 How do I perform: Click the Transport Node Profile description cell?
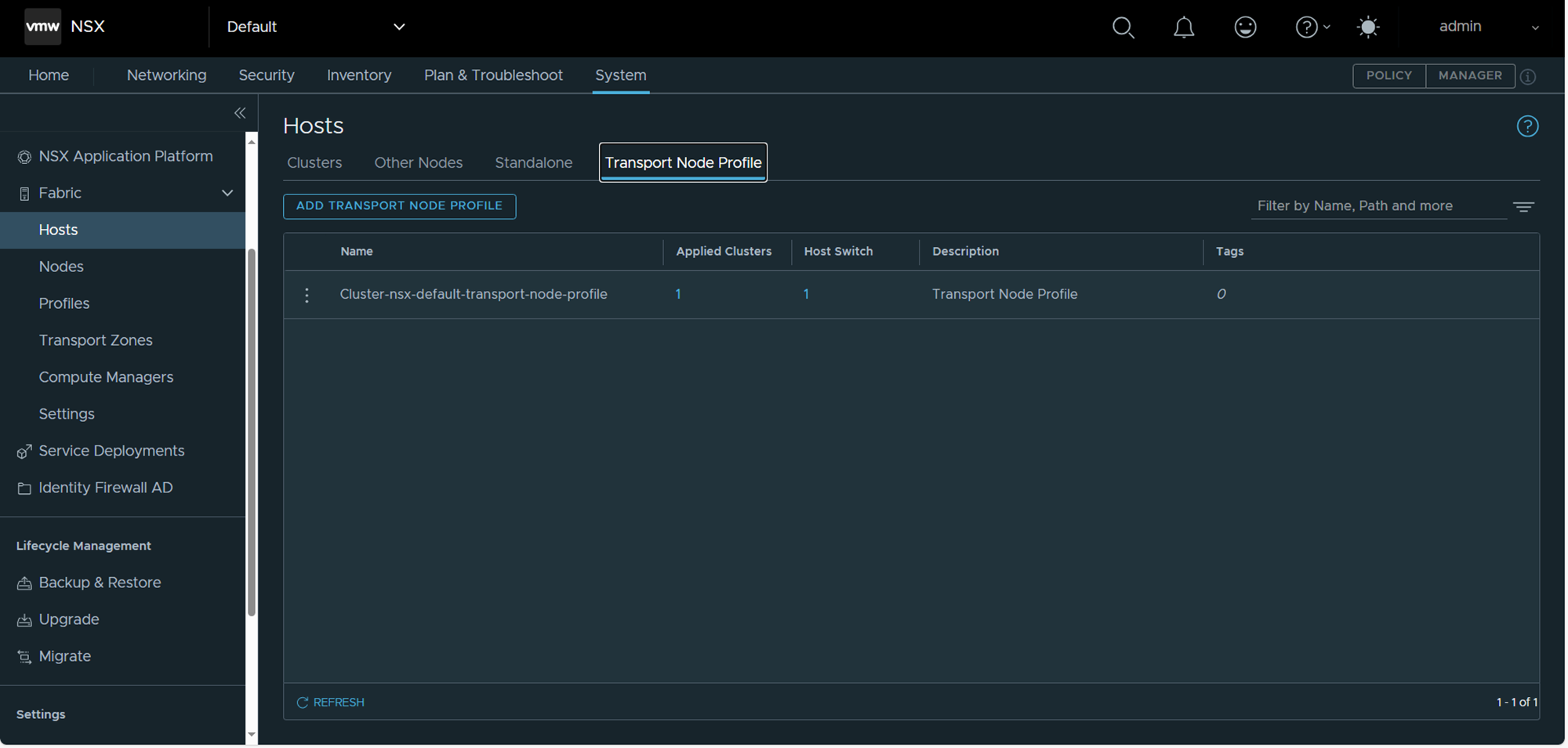[x=1004, y=294]
